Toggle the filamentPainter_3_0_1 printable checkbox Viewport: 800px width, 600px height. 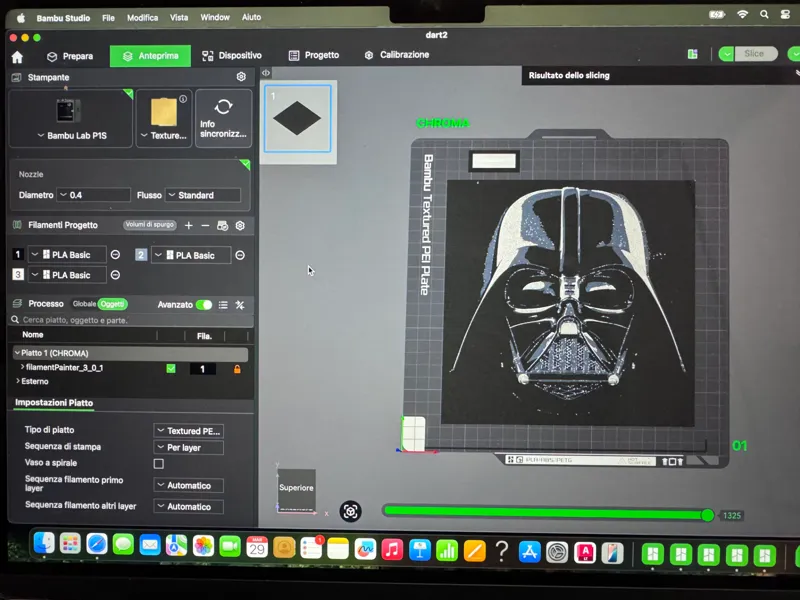pos(171,368)
